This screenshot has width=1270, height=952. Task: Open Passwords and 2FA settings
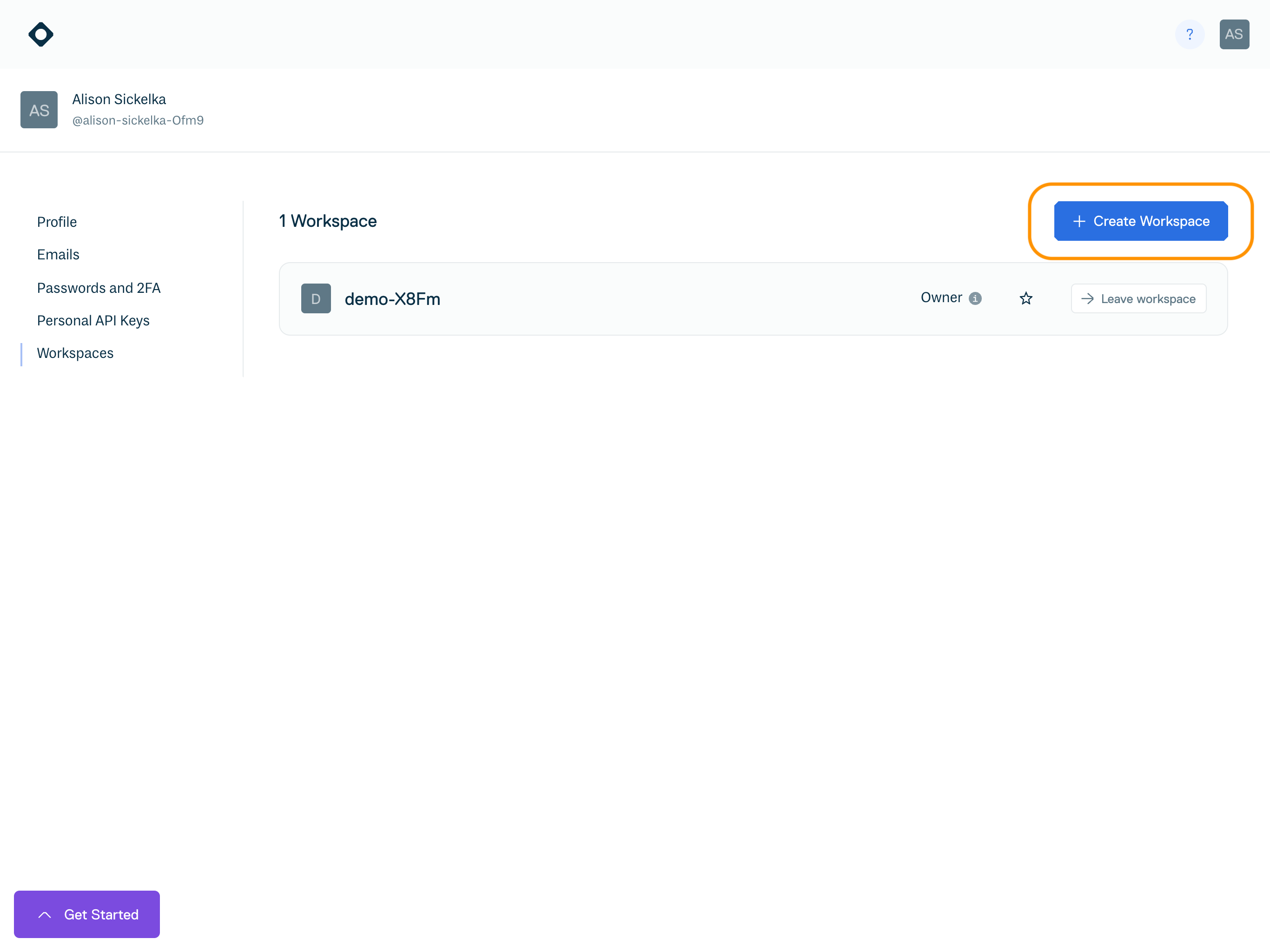coord(99,288)
